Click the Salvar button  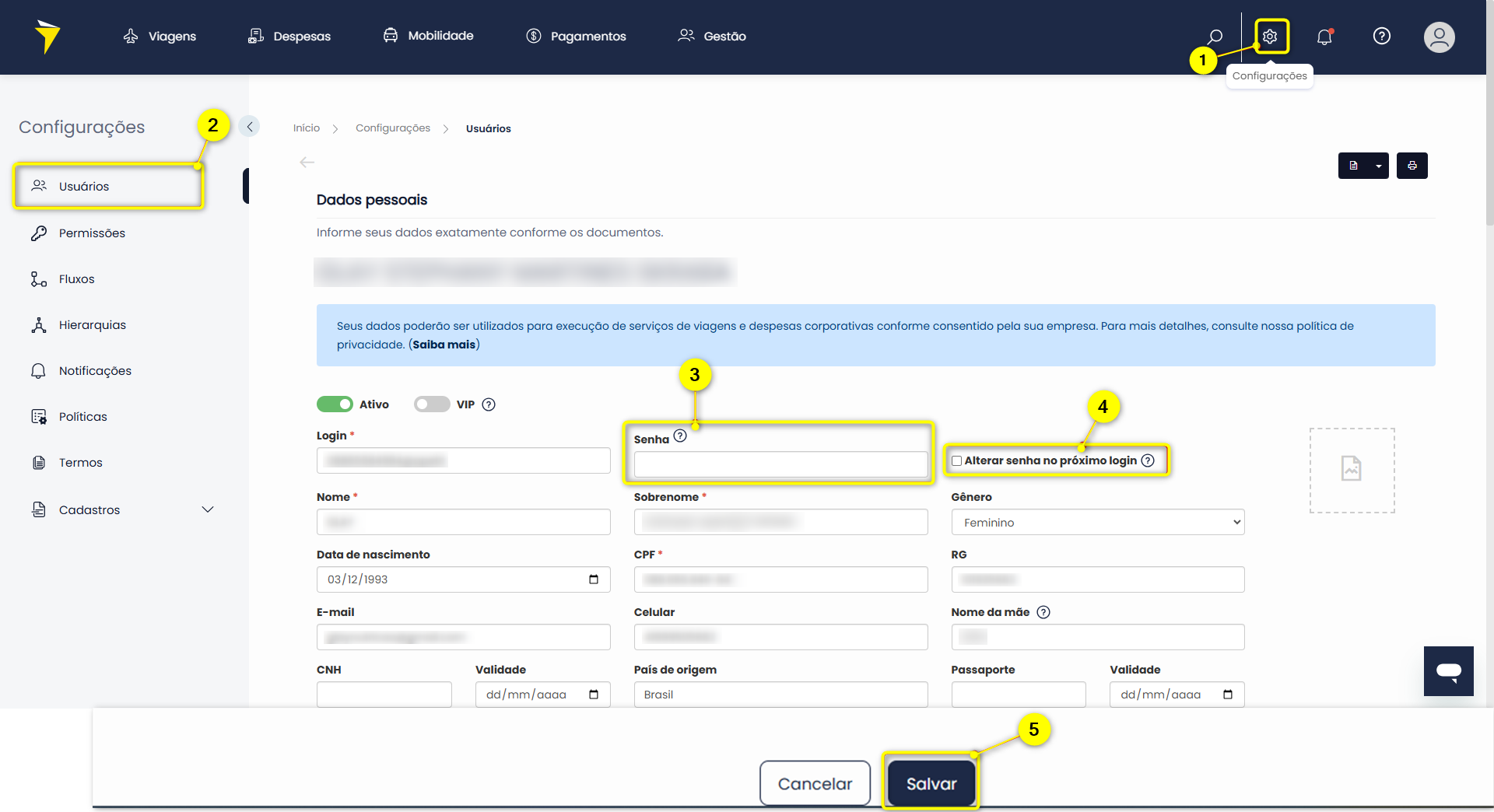click(x=931, y=783)
